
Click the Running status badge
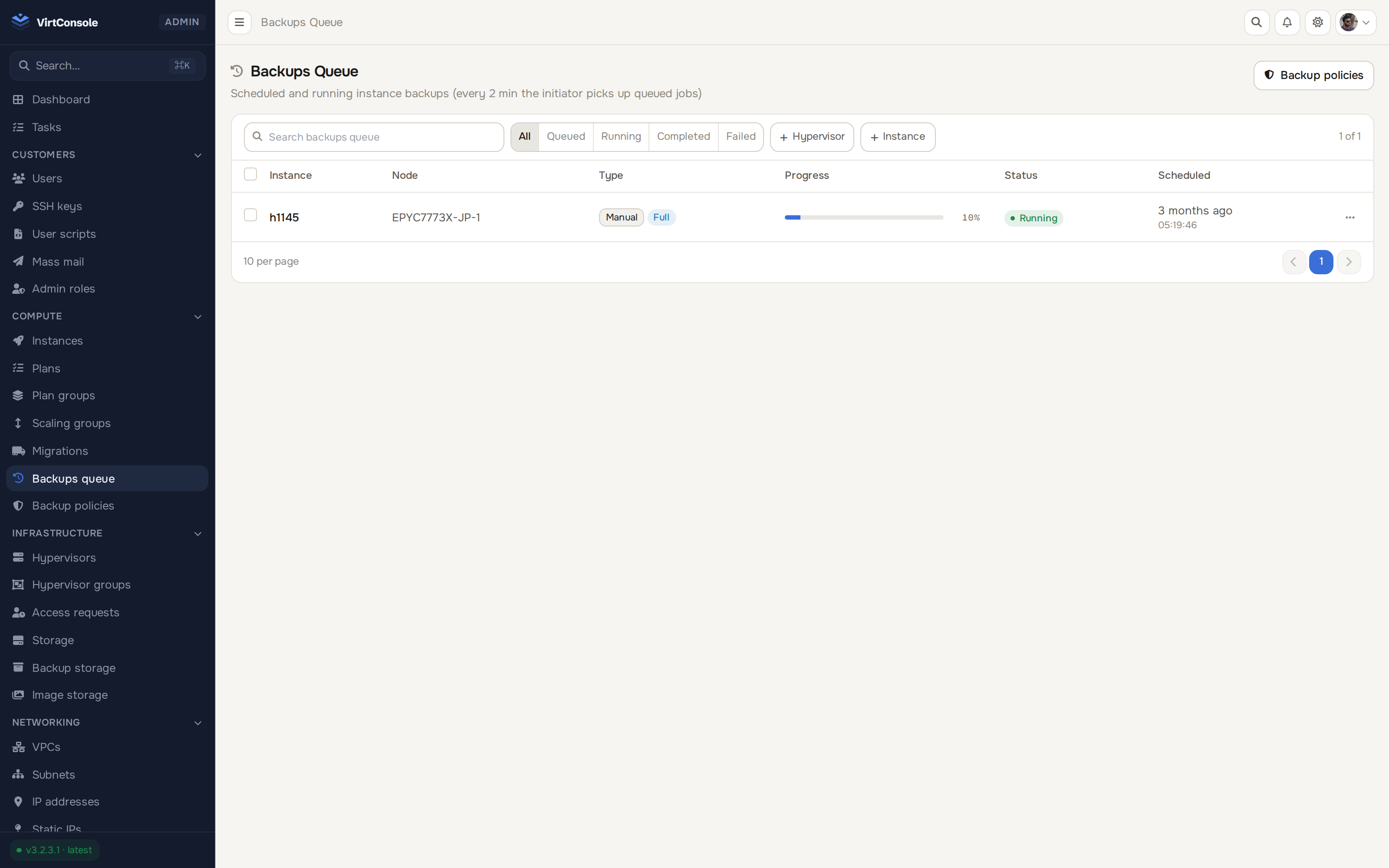1034,218
